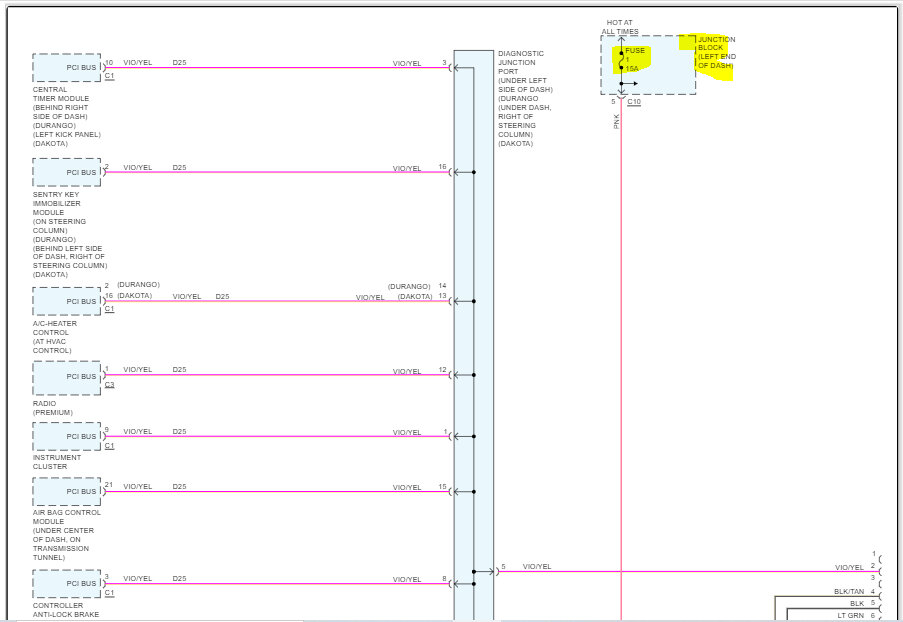Click the D25 label on Sentry Key wire

click(x=179, y=168)
